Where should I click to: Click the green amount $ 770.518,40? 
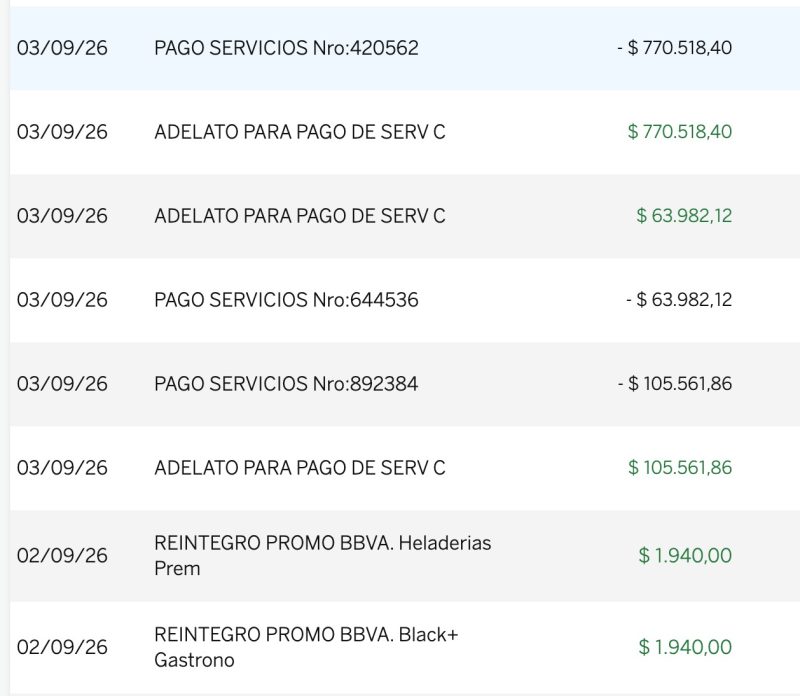click(680, 132)
